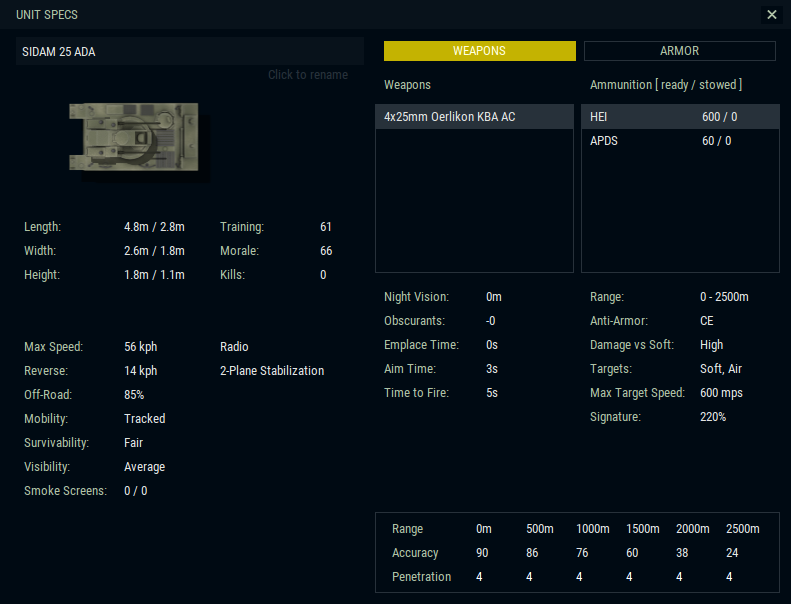Click the 500m range column header
This screenshot has height=604, width=791.
point(540,529)
